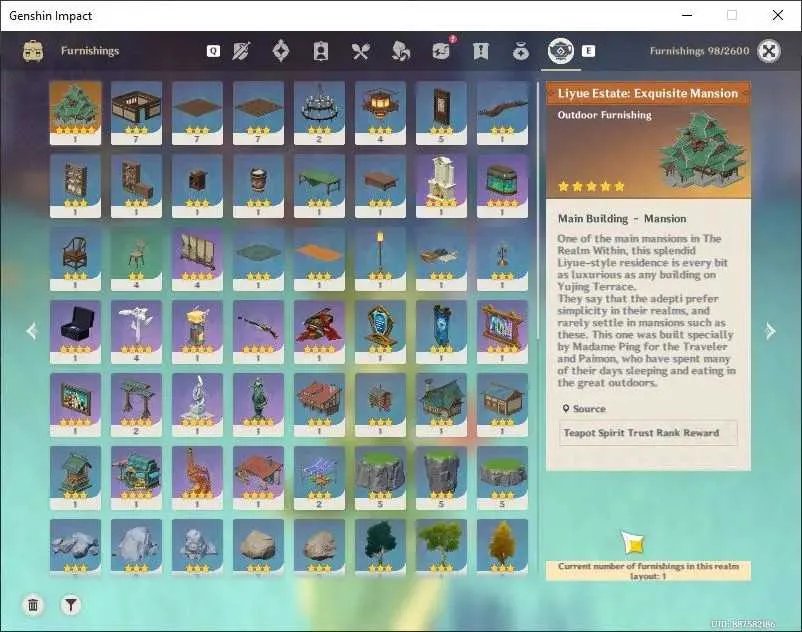Click the item grid vertical scrollbar
Viewport: 802px width, 632px height.
538,210
